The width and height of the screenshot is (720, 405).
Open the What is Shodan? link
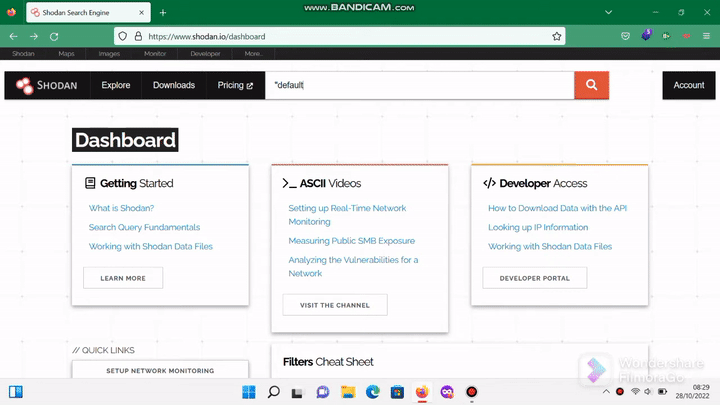coord(121,208)
